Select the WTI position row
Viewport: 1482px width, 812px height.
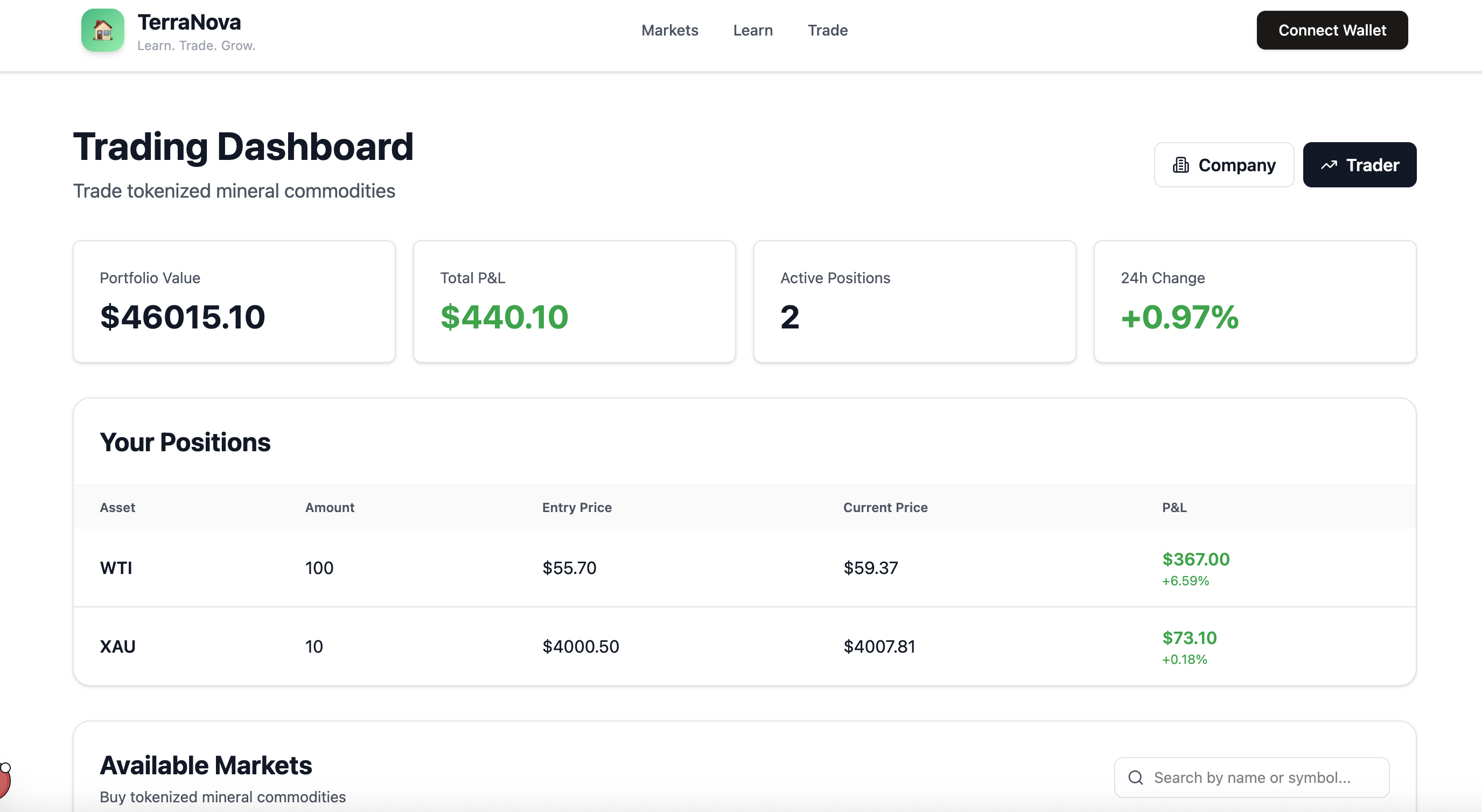click(x=744, y=568)
